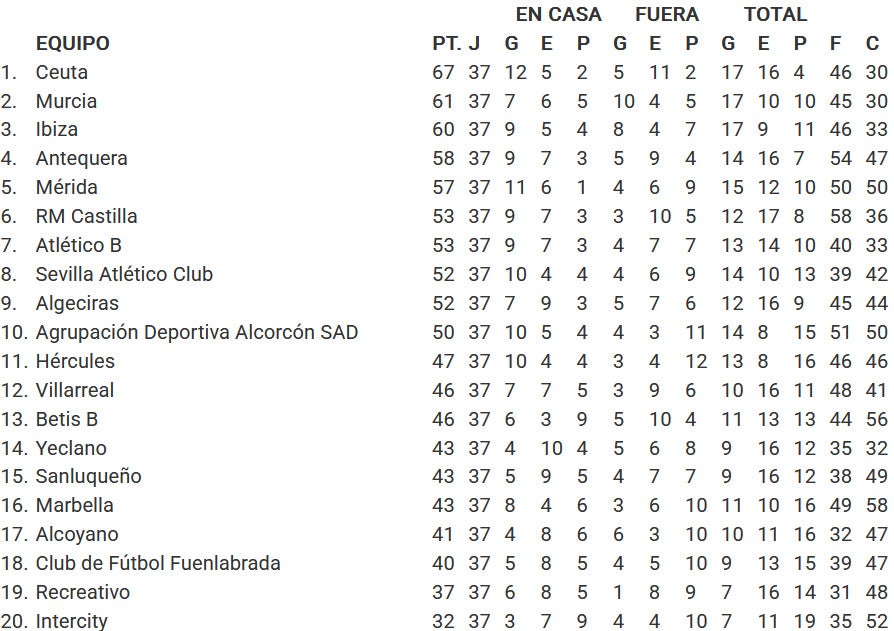Image resolution: width=894 pixels, height=631 pixels.
Task: Click the Ceuta team name
Action: tap(62, 72)
